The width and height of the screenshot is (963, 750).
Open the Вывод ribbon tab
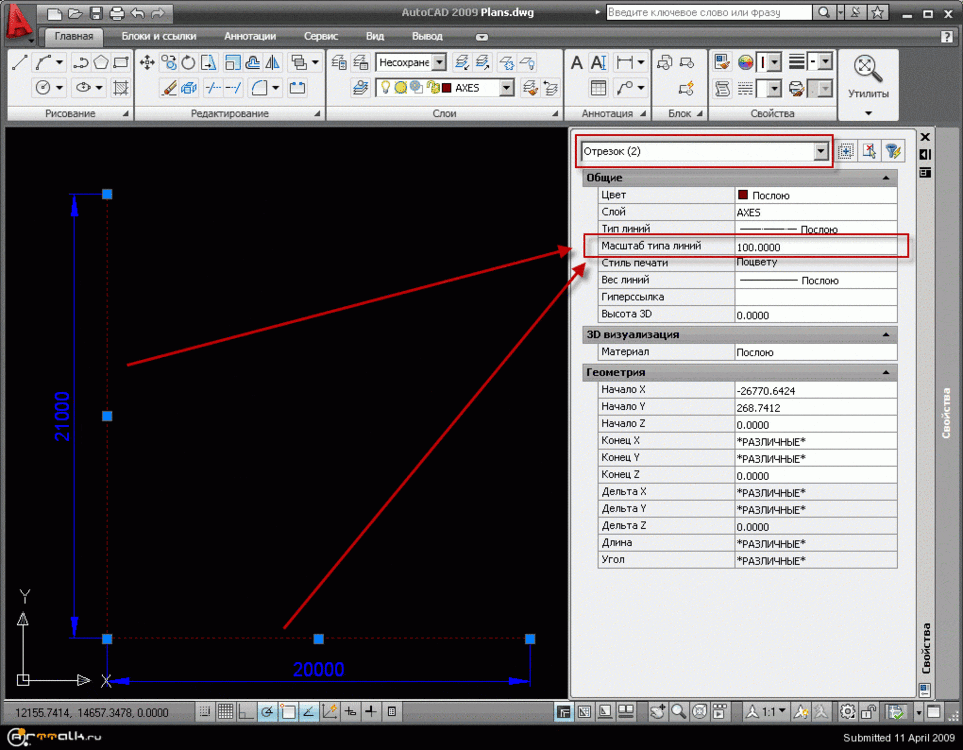[x=427, y=36]
